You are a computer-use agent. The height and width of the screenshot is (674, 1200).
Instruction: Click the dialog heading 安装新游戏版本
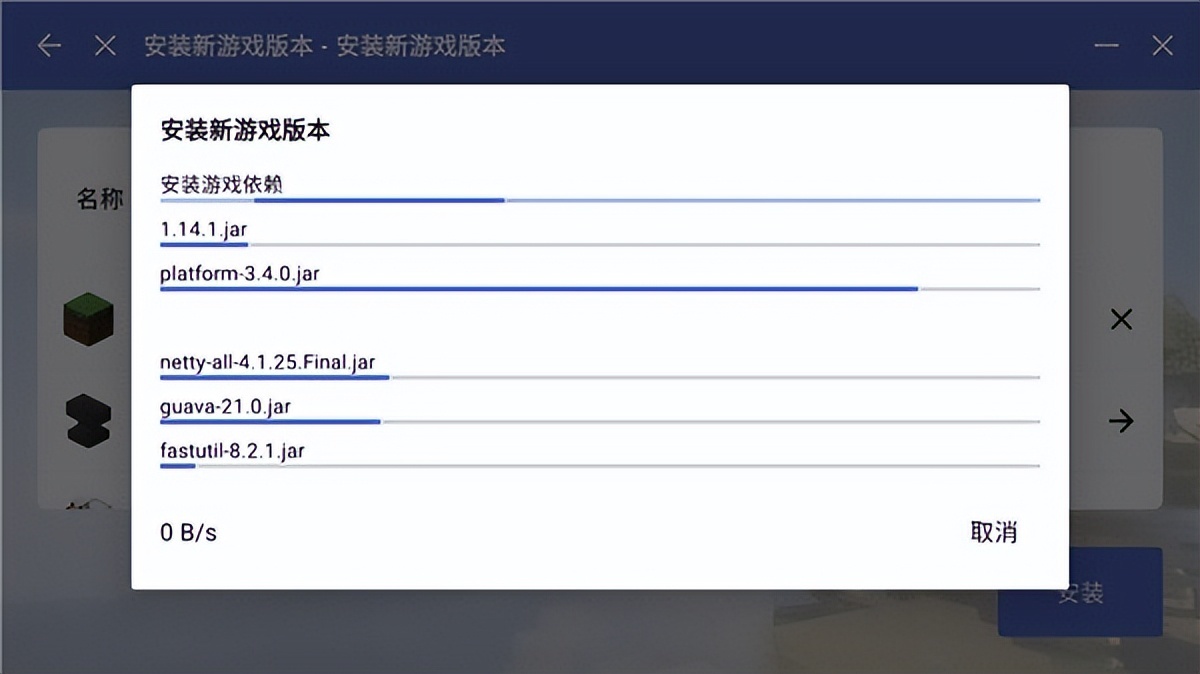pos(245,130)
